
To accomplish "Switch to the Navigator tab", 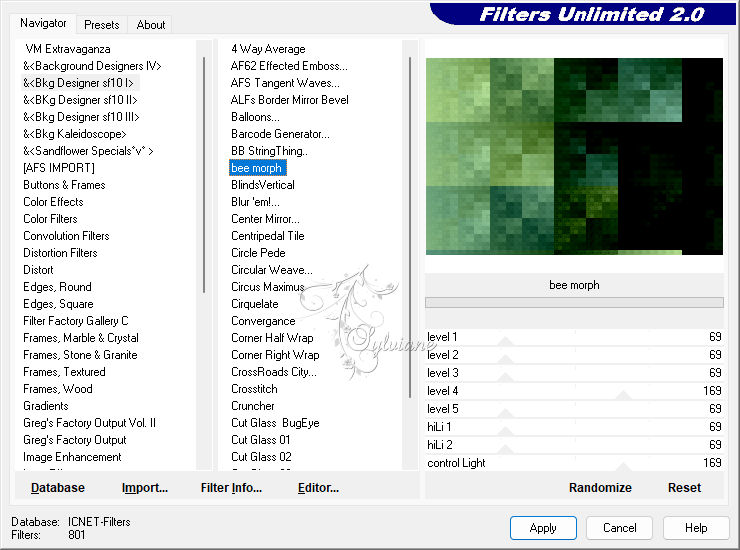I will click(x=43, y=23).
